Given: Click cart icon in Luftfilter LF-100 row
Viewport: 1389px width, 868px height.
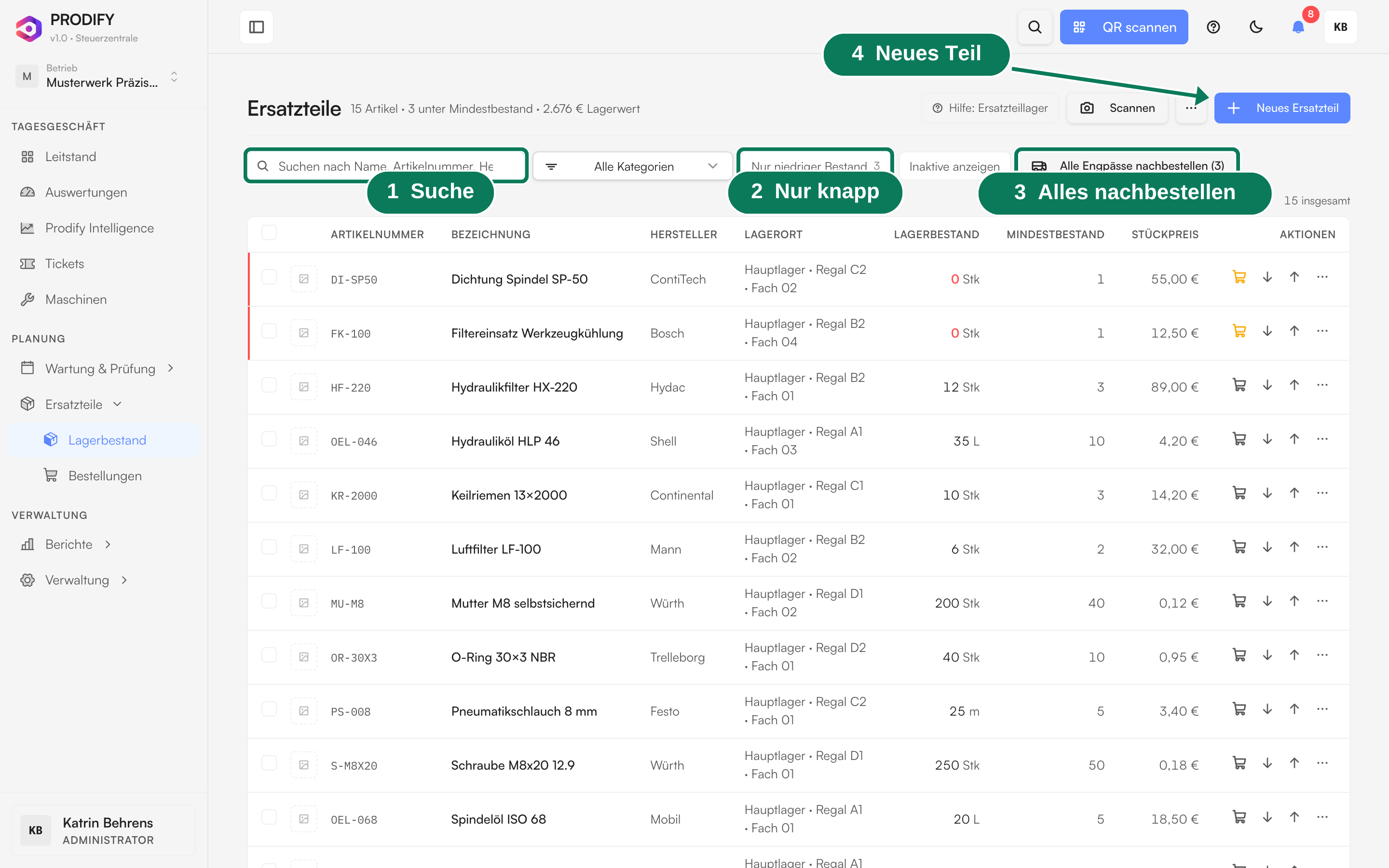Looking at the screenshot, I should coord(1239,547).
